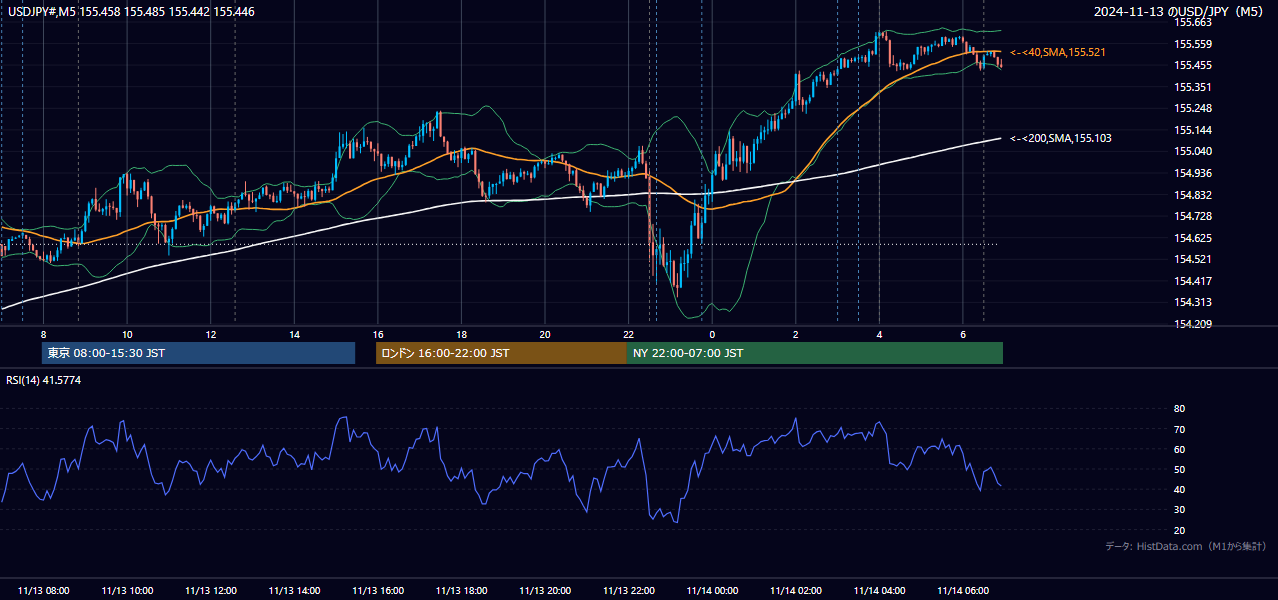Click price axis value 154.209
Image resolution: width=1278 pixels, height=600 pixels.
[1193, 324]
